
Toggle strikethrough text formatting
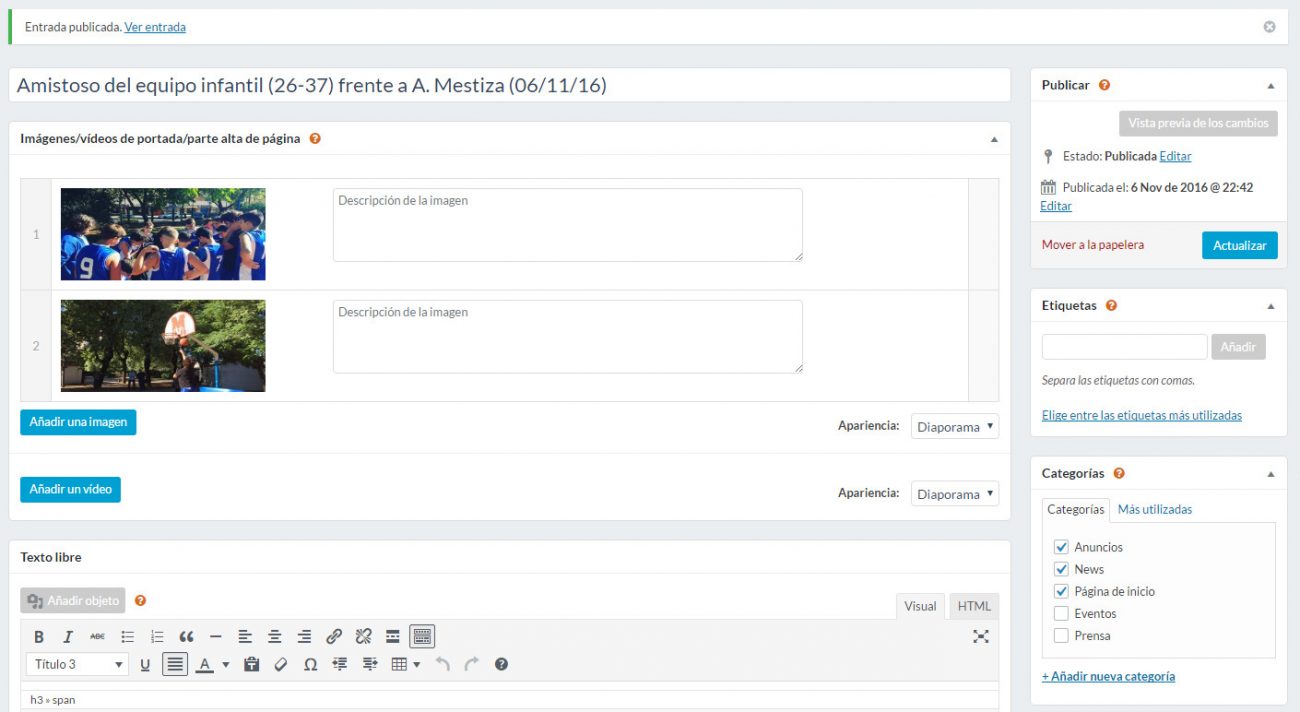pyautogui.click(x=97, y=636)
